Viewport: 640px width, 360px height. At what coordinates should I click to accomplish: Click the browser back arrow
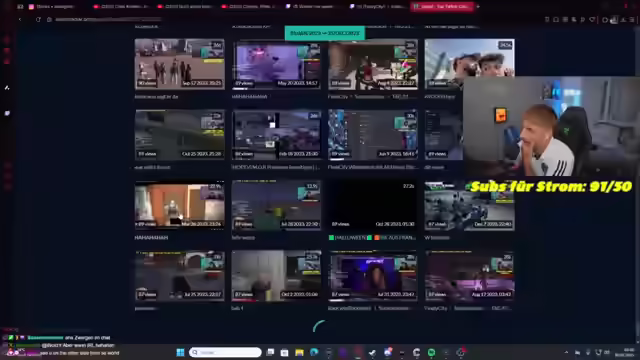(x=20, y=19)
